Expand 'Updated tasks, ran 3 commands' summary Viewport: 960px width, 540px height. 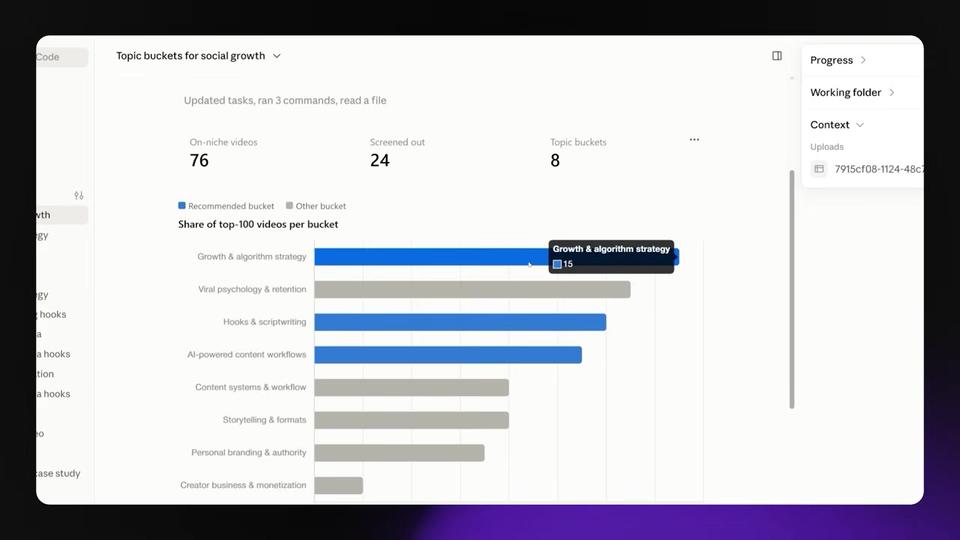click(285, 100)
